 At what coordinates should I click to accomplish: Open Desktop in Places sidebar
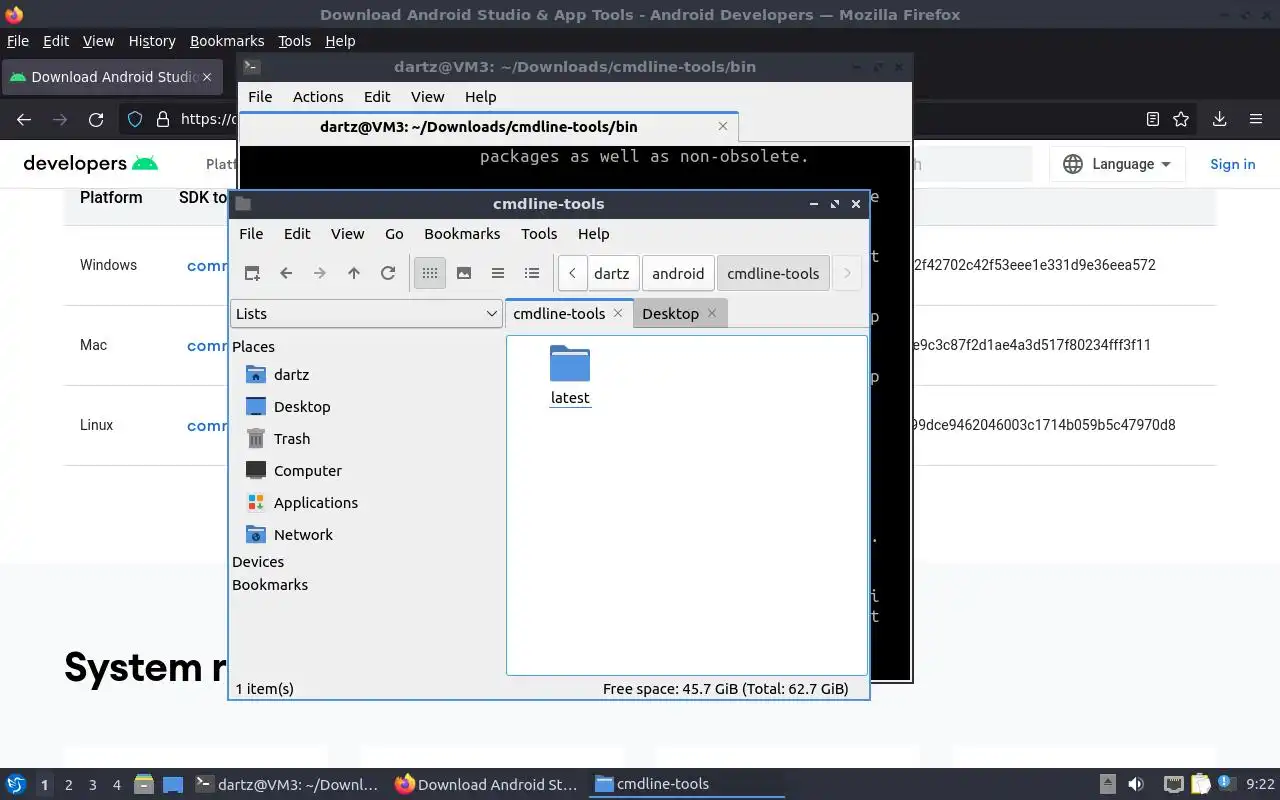302,406
